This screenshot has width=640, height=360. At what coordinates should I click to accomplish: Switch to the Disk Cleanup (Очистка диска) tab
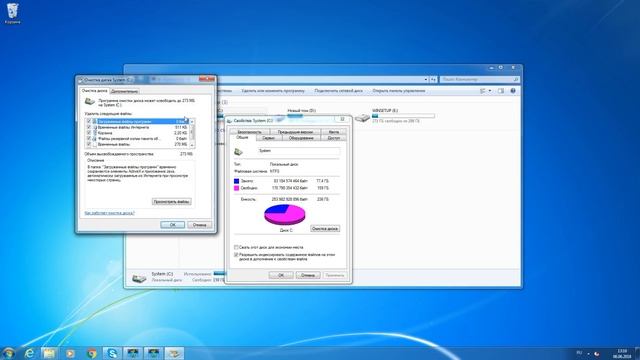[95, 91]
